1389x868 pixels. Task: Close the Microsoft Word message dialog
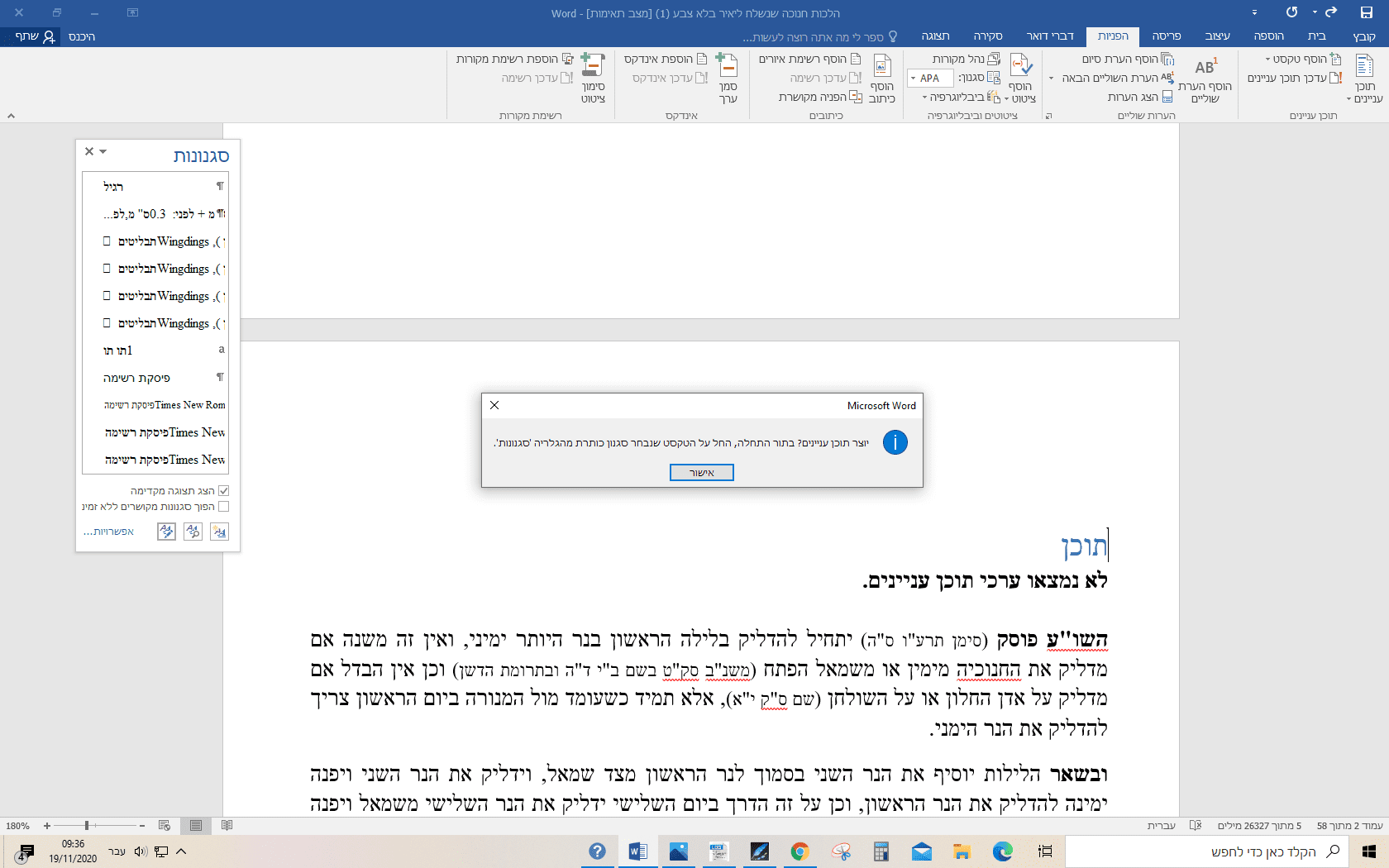click(494, 405)
